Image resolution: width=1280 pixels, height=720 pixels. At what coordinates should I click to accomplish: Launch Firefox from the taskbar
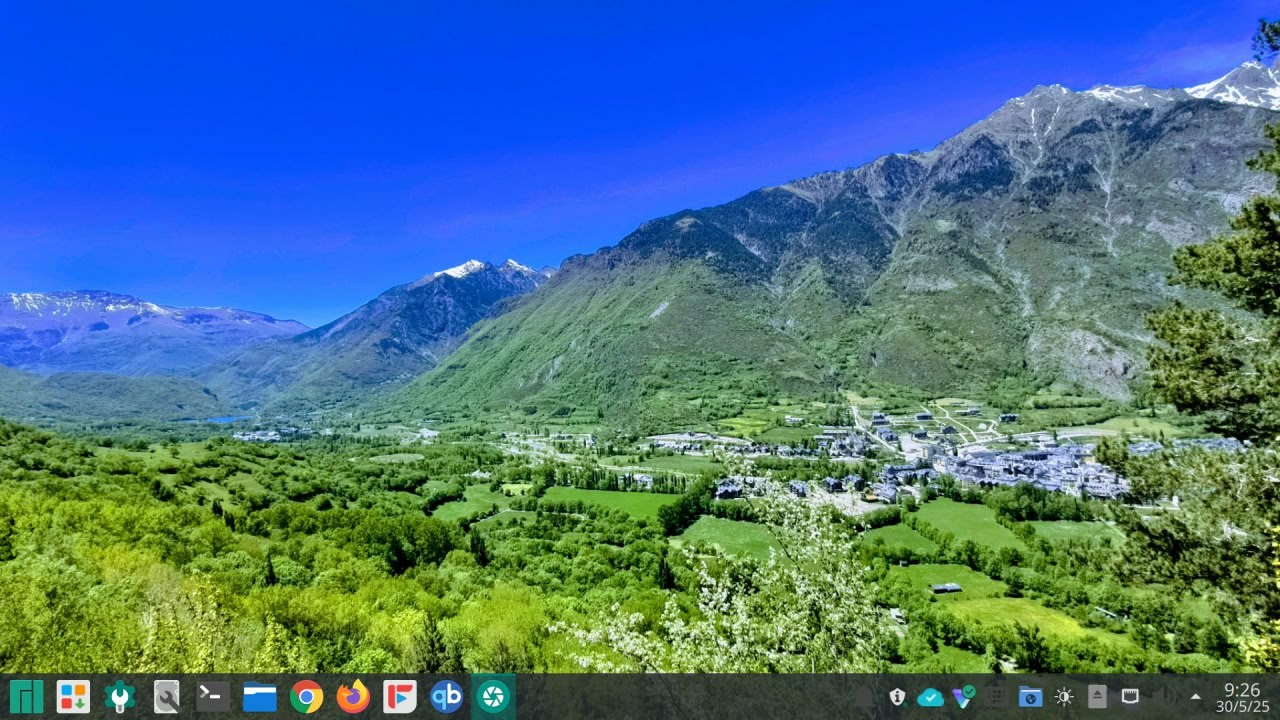click(353, 696)
